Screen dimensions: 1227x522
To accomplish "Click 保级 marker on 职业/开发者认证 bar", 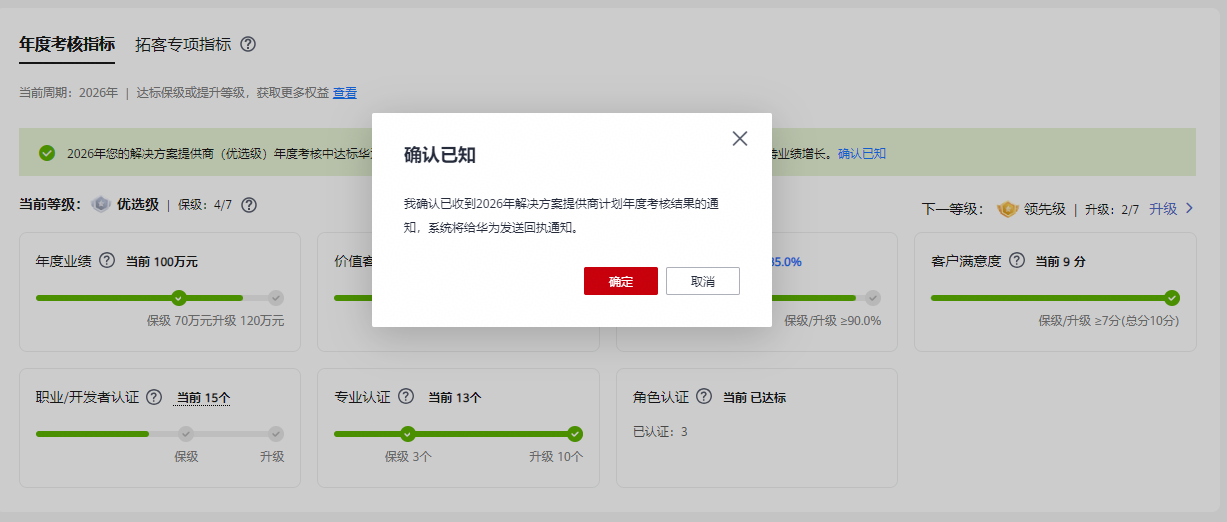I will tap(185, 433).
